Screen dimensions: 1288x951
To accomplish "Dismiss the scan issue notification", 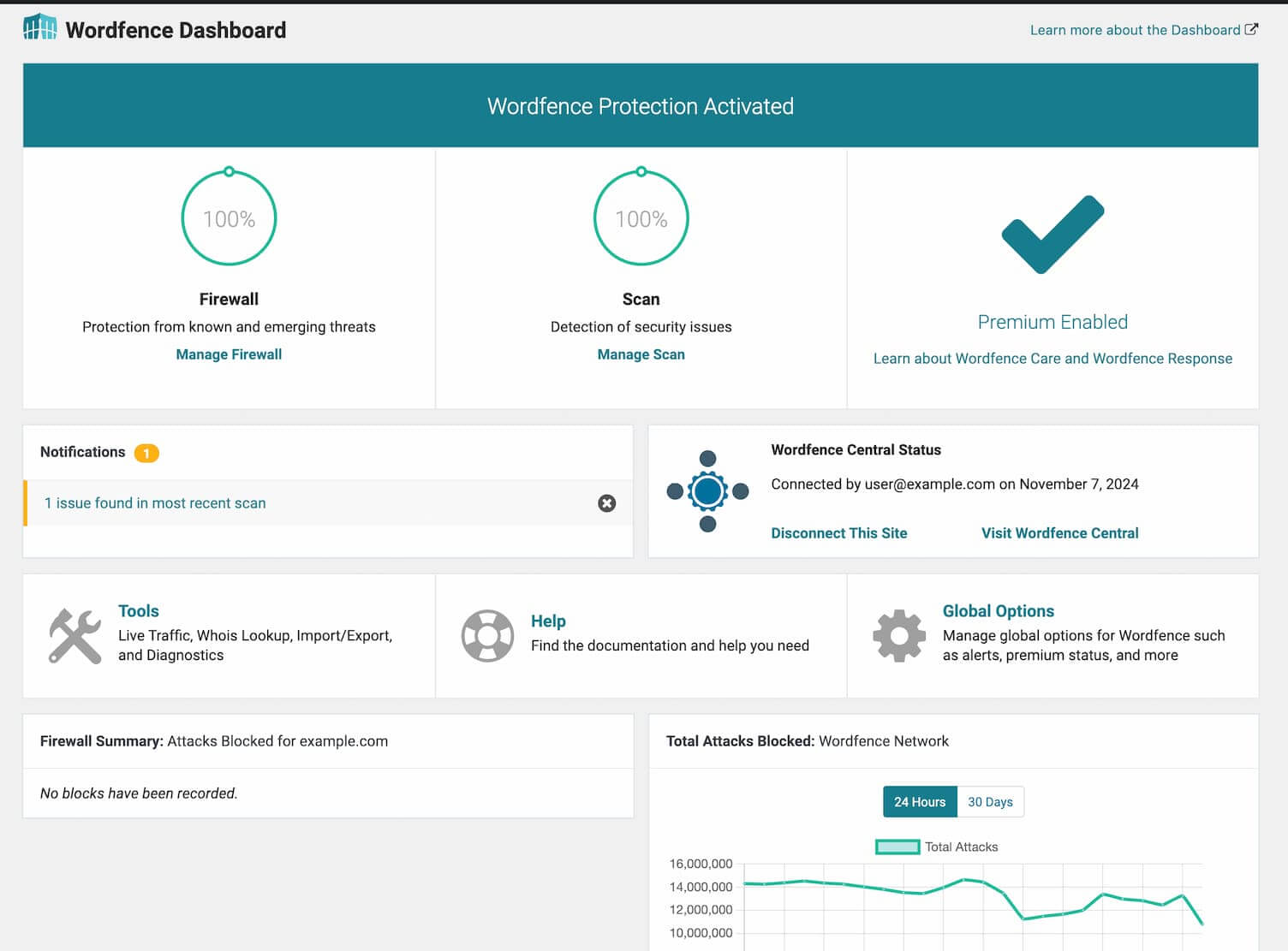I will 607,503.
